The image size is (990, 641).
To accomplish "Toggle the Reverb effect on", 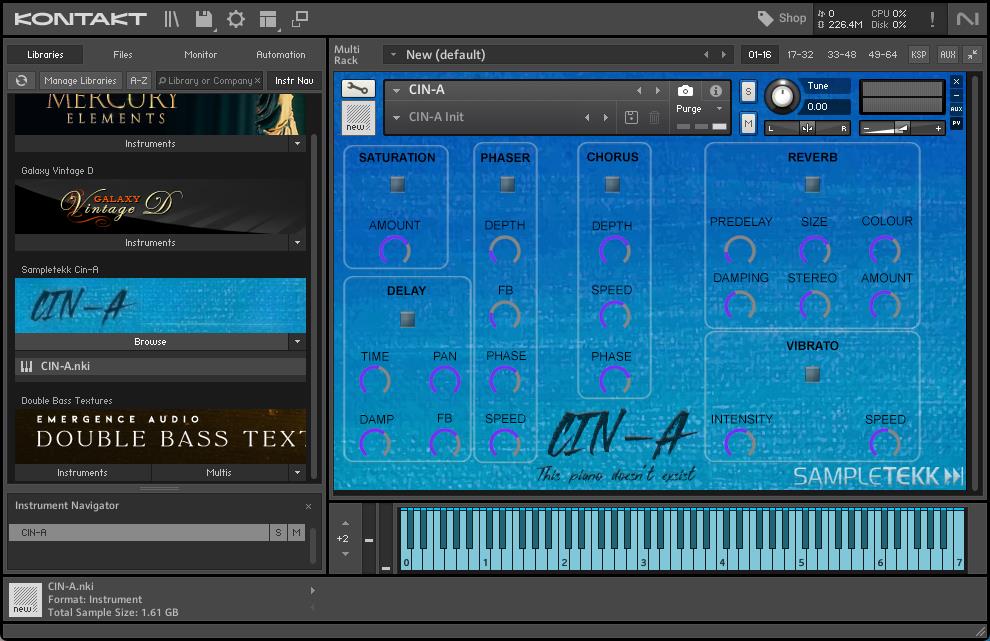I will click(x=812, y=184).
